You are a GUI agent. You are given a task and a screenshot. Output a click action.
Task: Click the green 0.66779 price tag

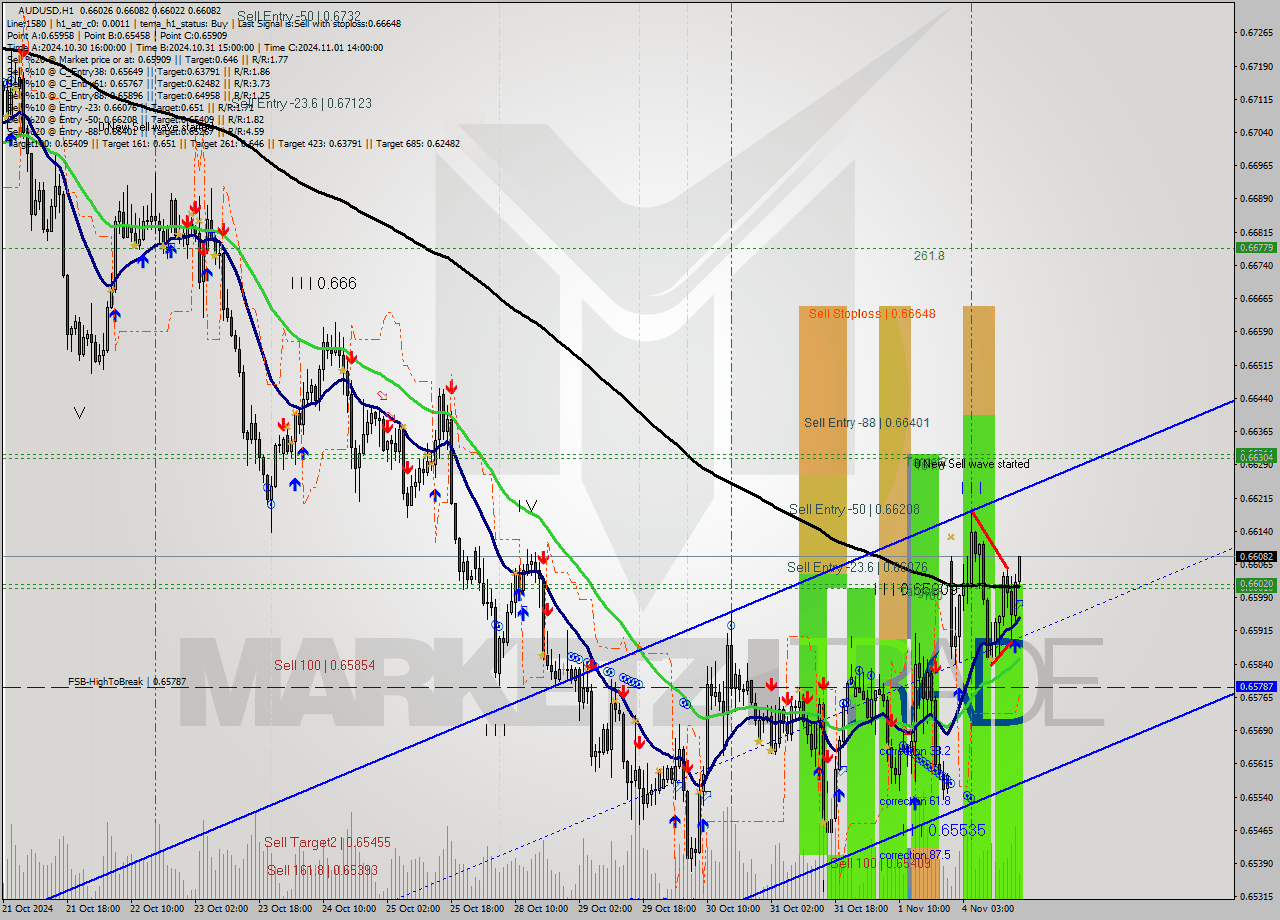(1256, 247)
